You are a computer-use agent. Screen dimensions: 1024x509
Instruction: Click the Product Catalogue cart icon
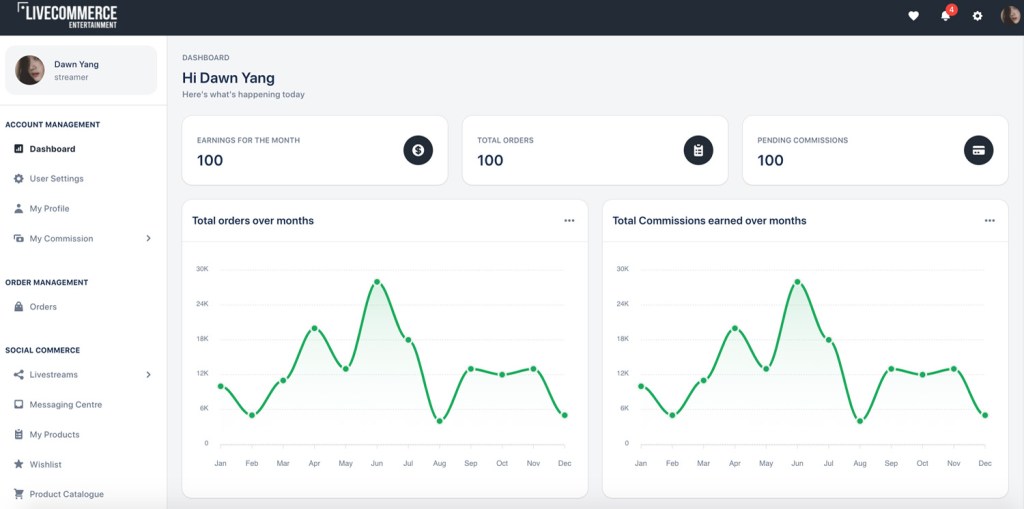(x=19, y=494)
